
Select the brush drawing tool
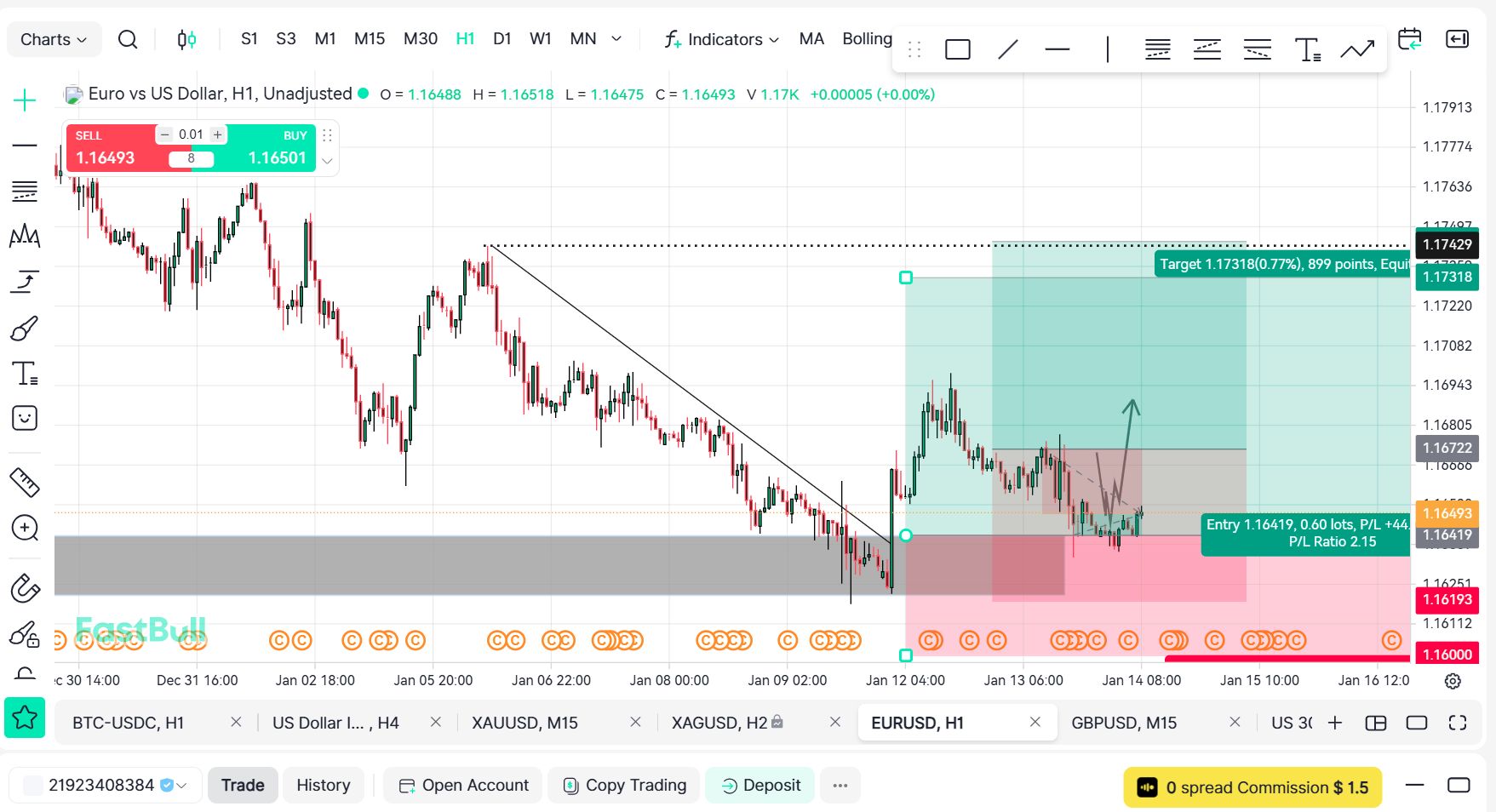25,329
